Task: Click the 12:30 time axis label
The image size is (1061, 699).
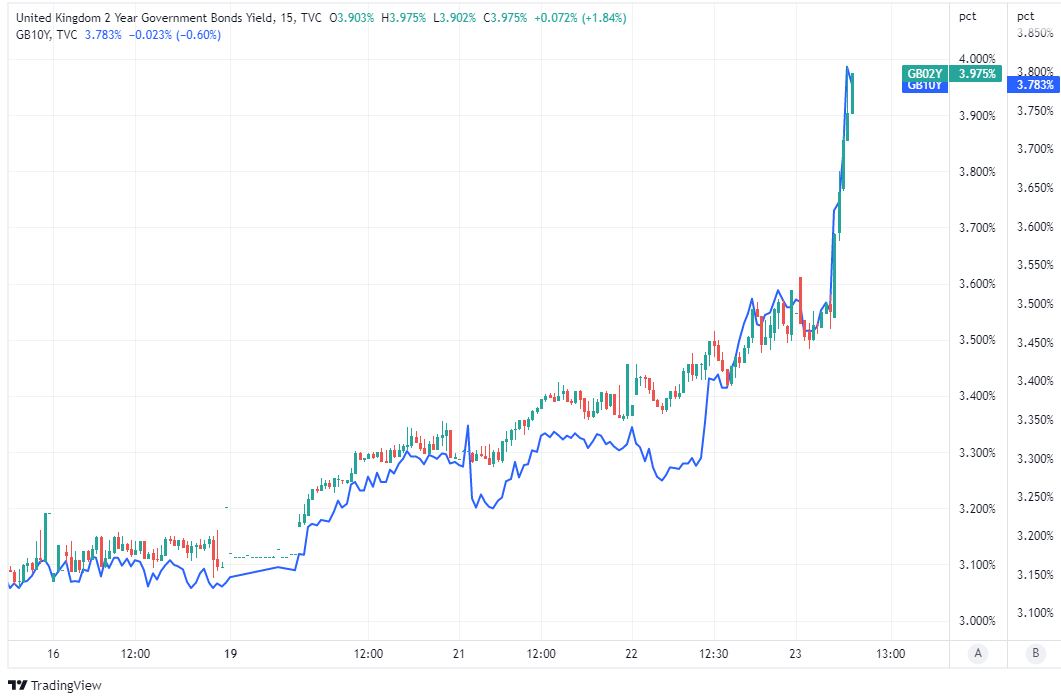Action: 713,654
